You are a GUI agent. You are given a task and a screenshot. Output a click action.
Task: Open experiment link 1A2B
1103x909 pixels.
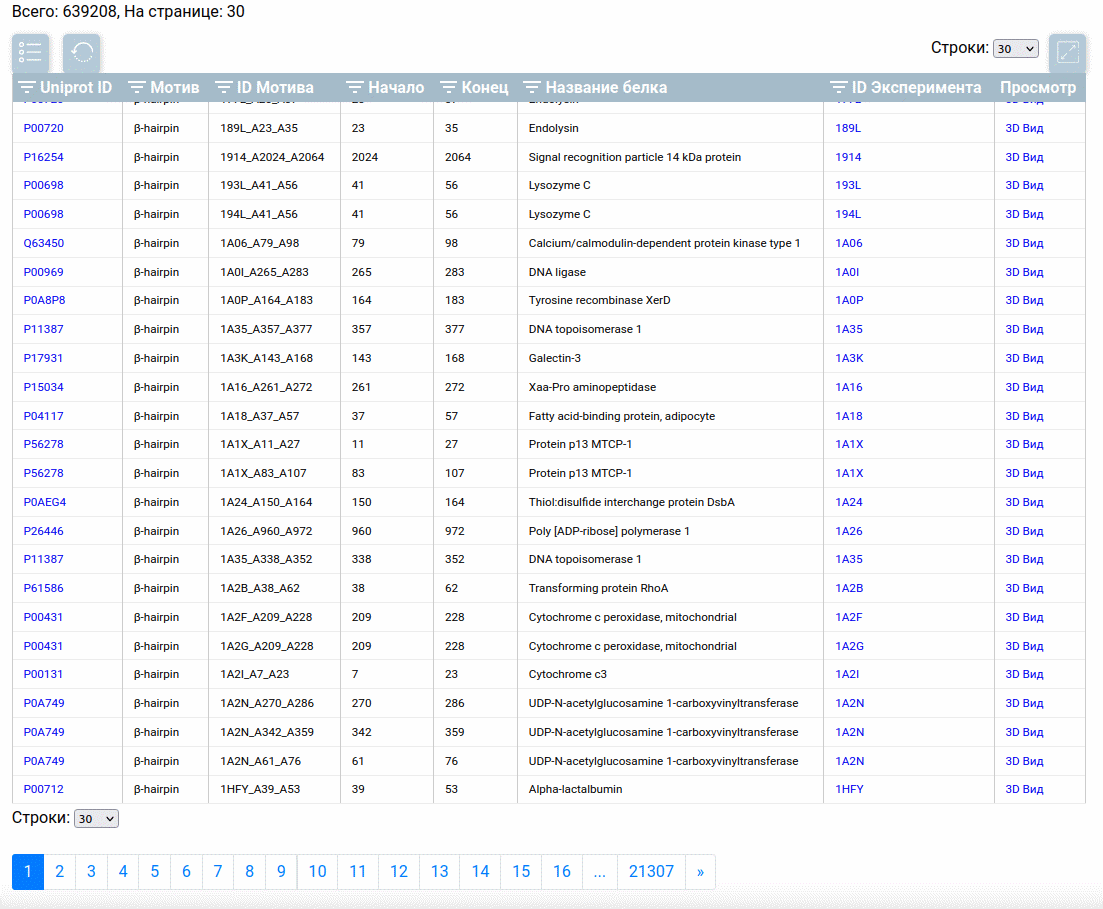(x=849, y=588)
